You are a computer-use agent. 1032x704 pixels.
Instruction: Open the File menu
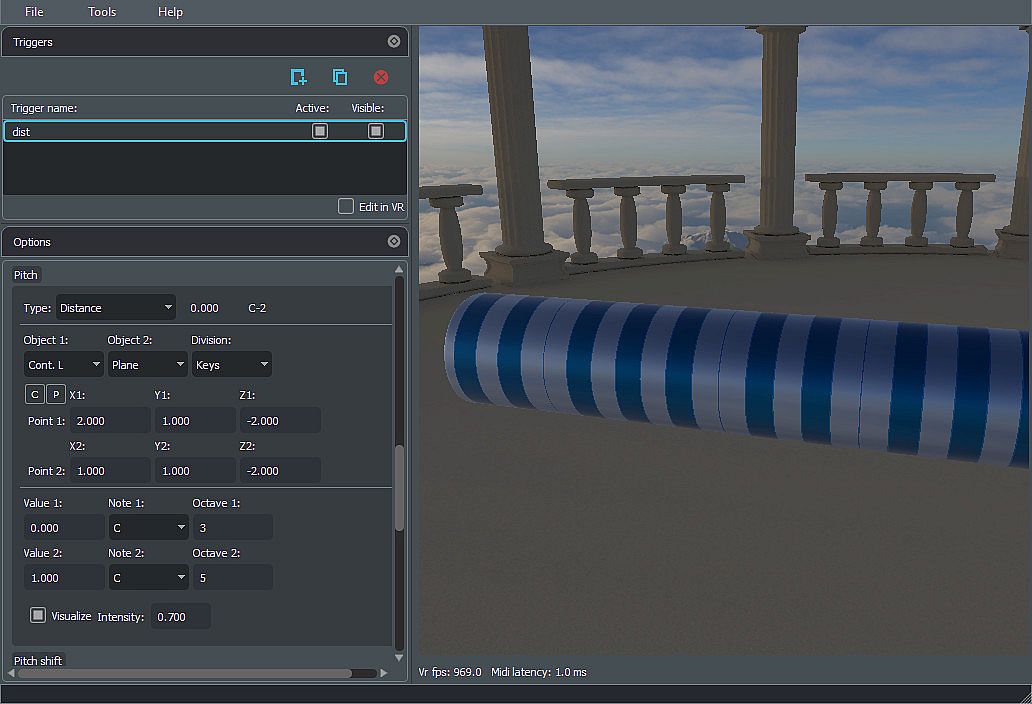pyautogui.click(x=34, y=12)
